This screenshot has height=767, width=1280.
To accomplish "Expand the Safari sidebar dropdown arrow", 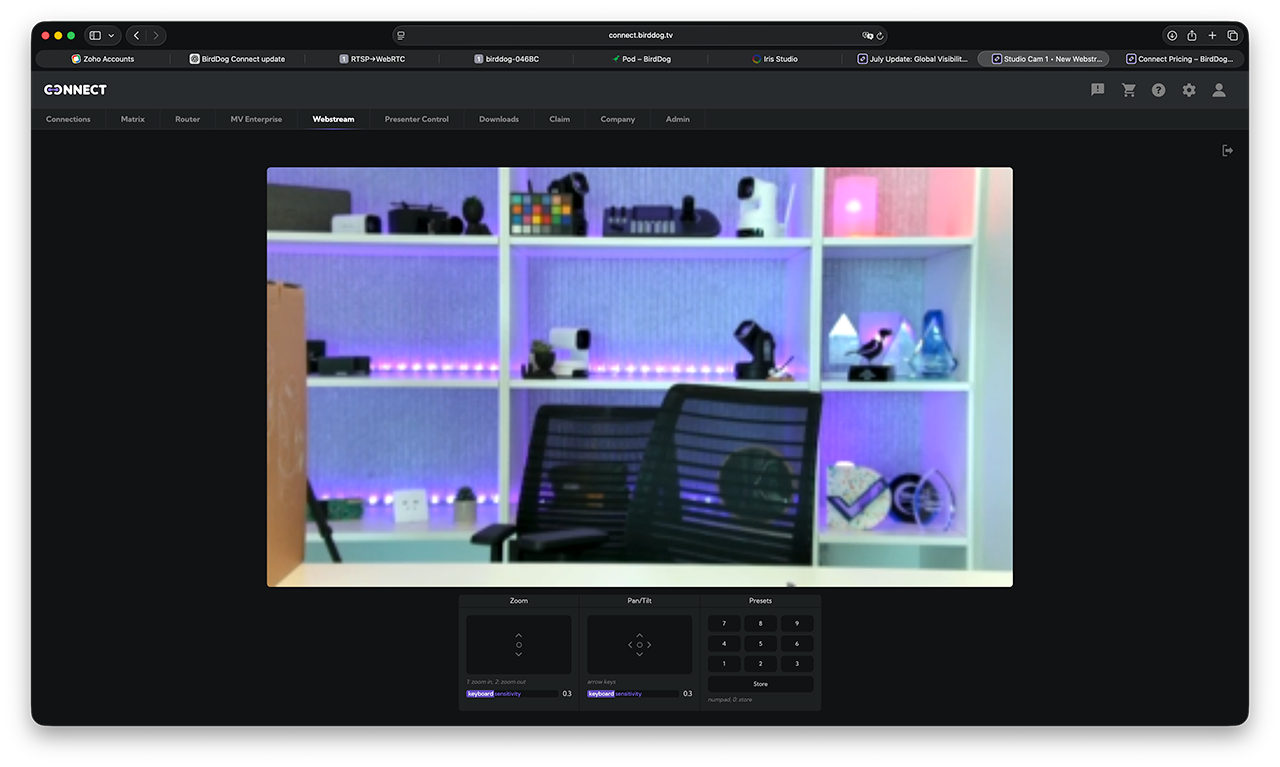I will [111, 35].
